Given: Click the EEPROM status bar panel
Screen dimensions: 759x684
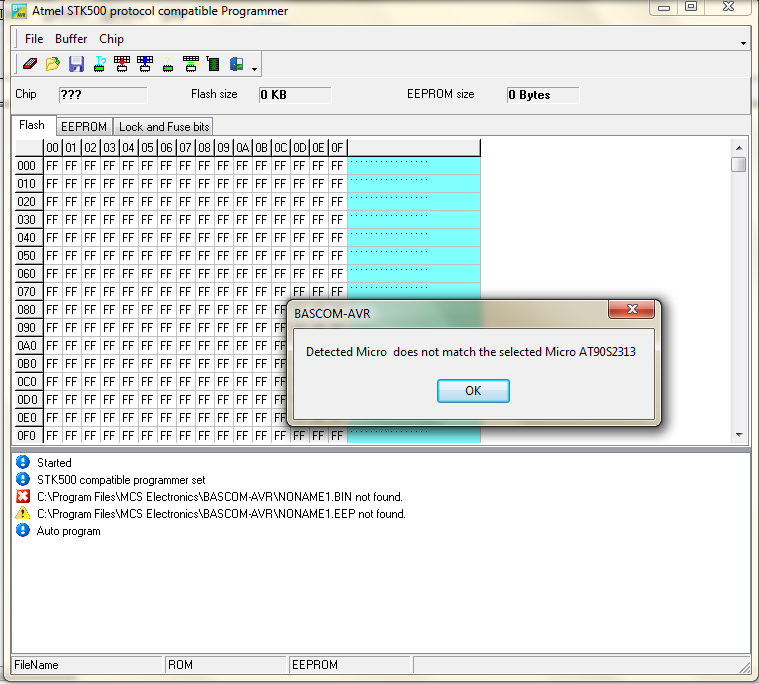Looking at the screenshot, I should 350,665.
